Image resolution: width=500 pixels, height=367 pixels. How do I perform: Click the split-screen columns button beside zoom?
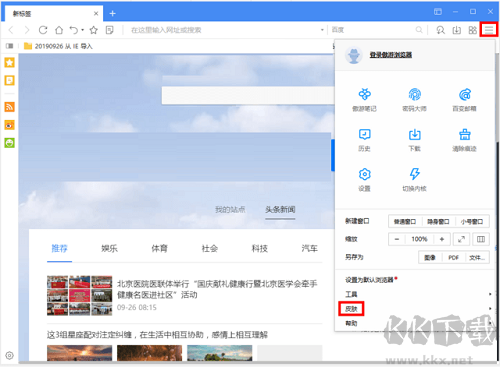(481, 239)
